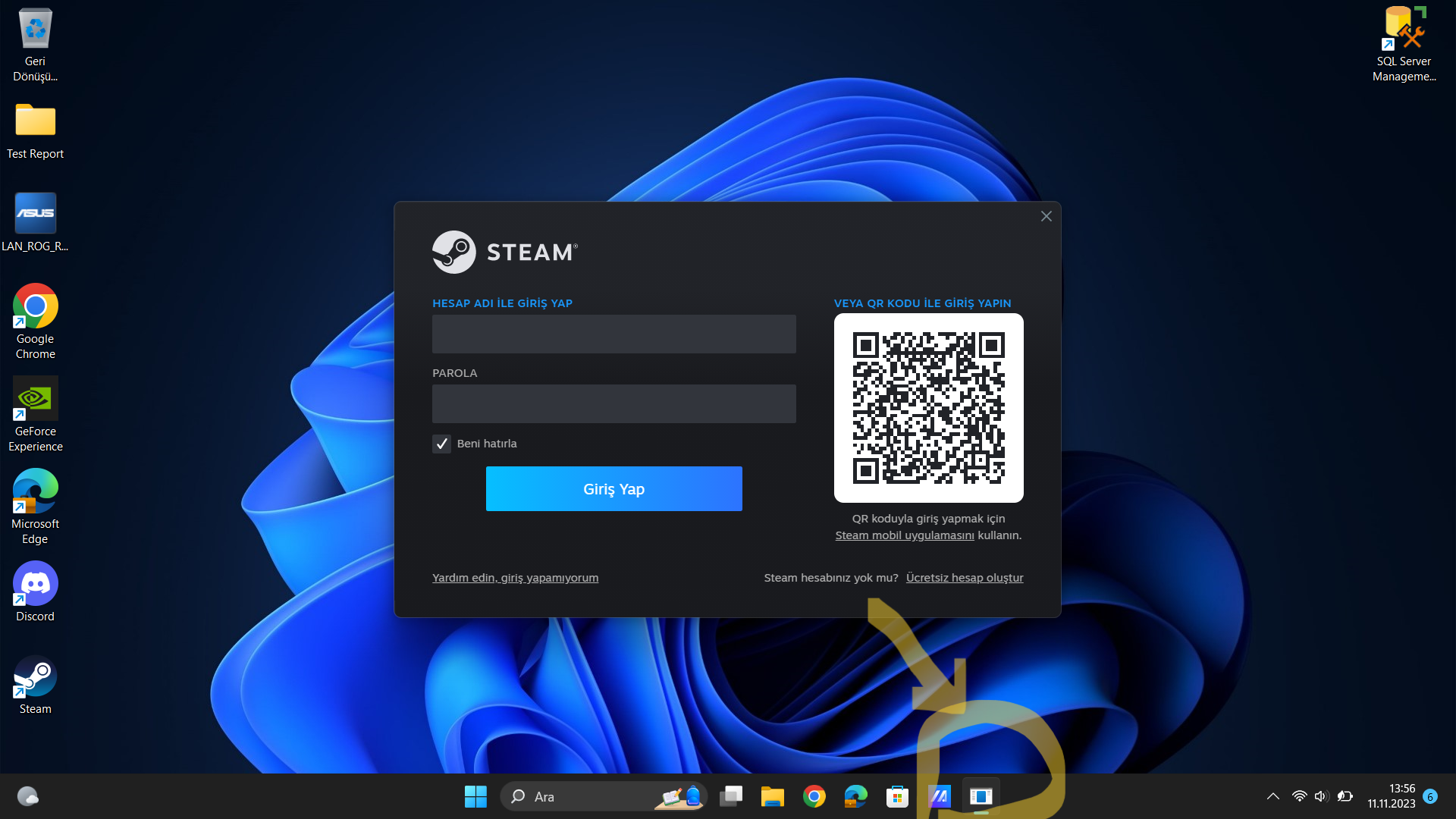Open the volume control in tray
The width and height of the screenshot is (1456, 819).
coord(1321,796)
